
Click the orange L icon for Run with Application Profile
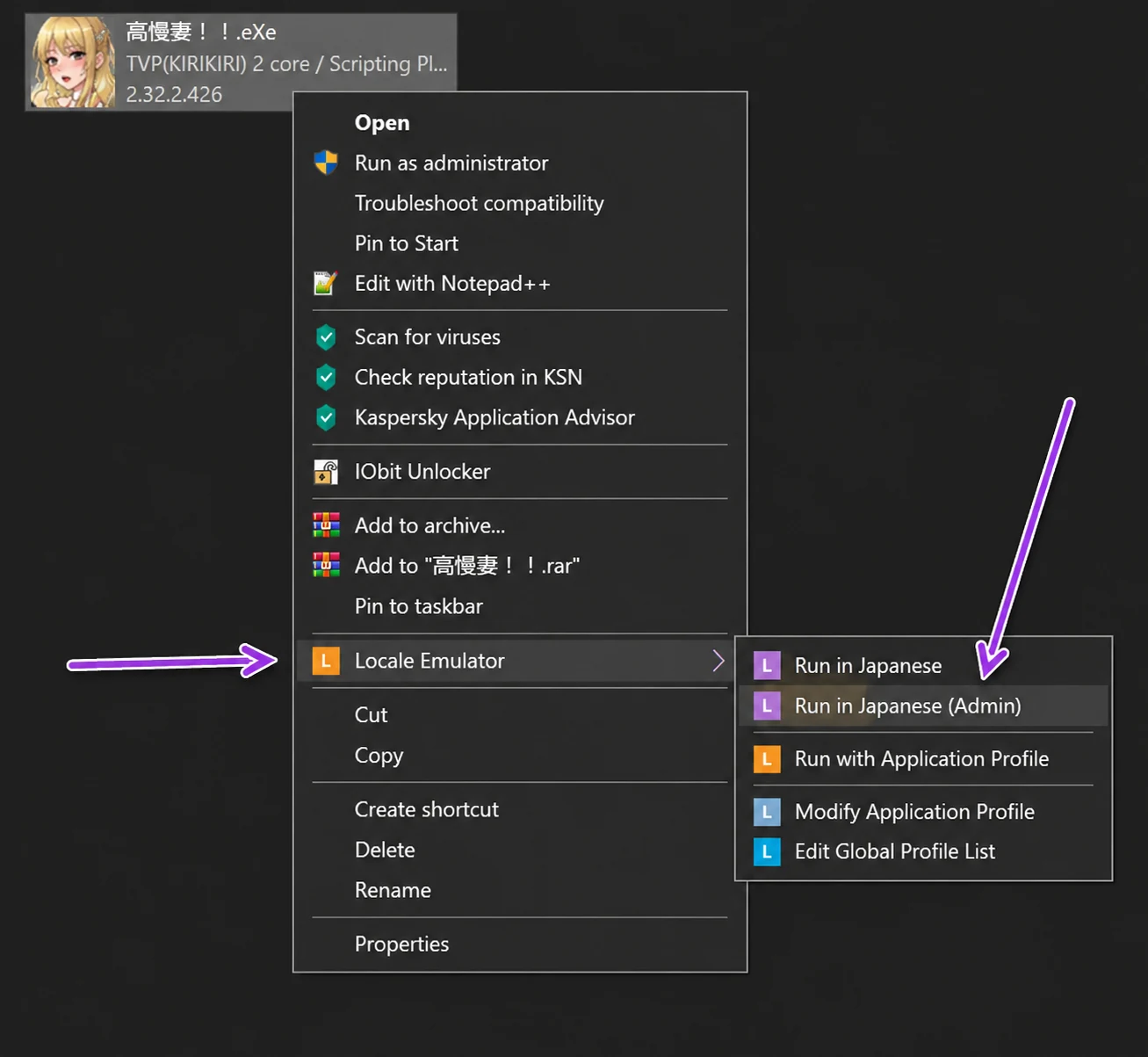click(x=767, y=758)
